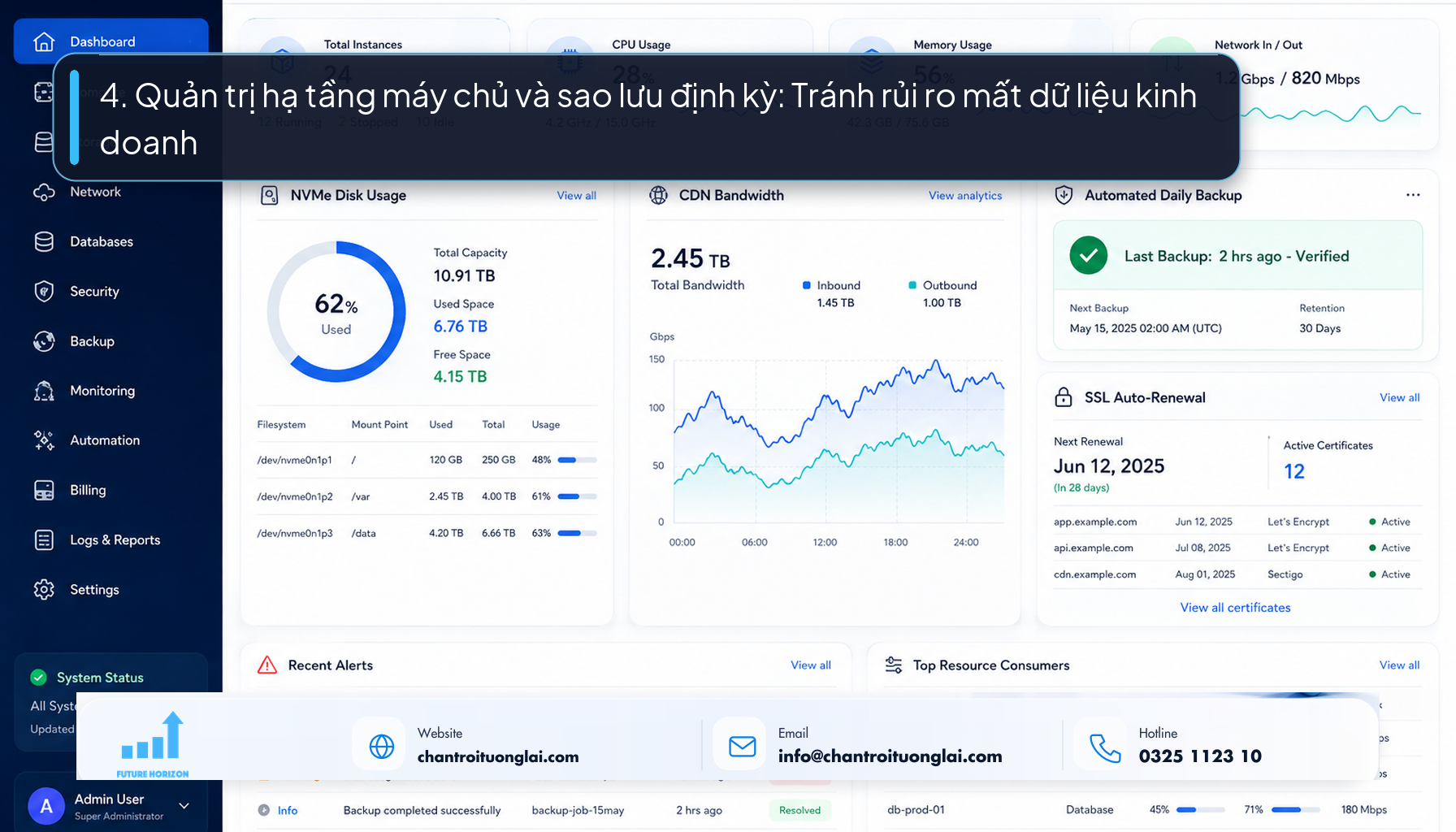This screenshot has width=1456, height=832.
Task: Select Dashboard in the sidebar
Action: pos(111,41)
